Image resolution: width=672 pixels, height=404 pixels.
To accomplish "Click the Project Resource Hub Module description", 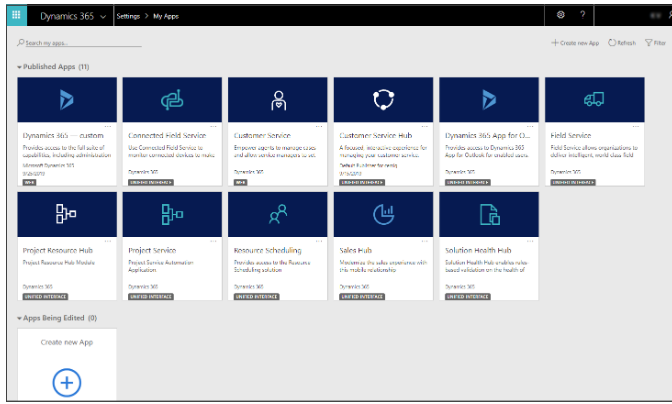I will point(59,263).
